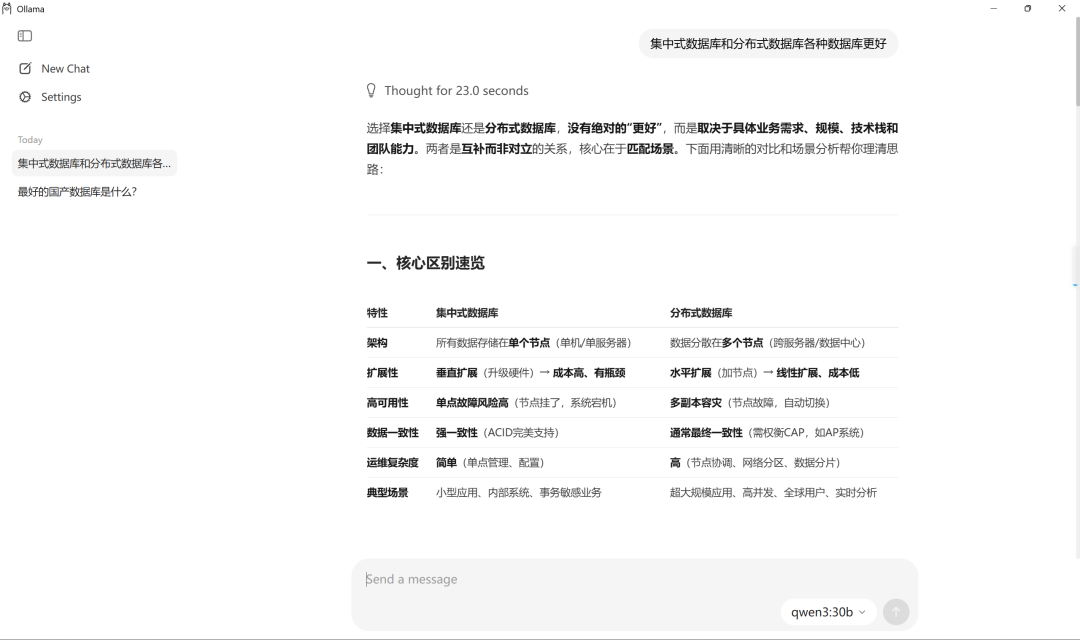Click cell 水平扩展 (加节点)
Screen dimensions: 1080x640
click(x=765, y=373)
